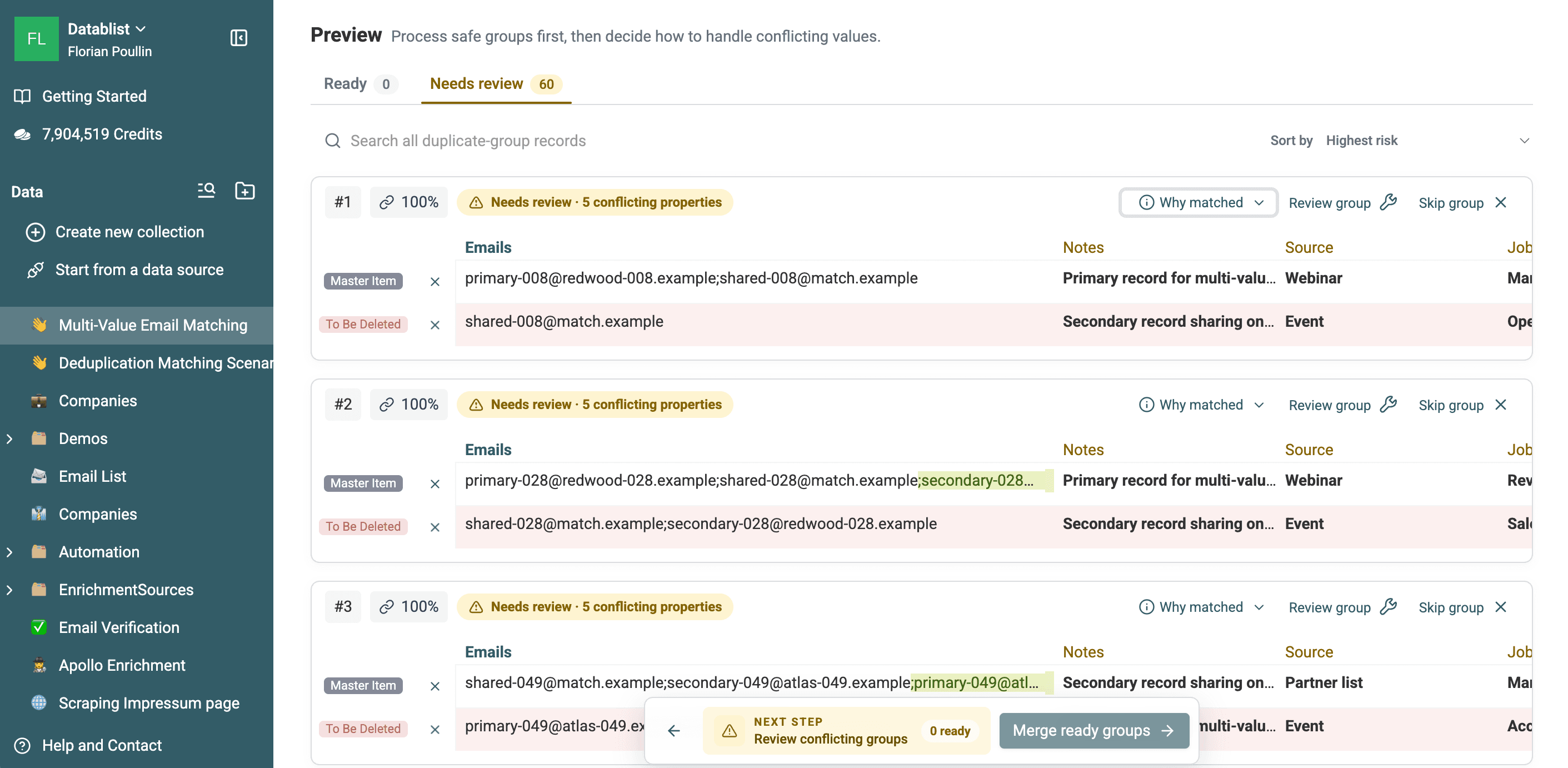Image resolution: width=1568 pixels, height=768 pixels.
Task: Select the Needs review tab
Action: [496, 84]
